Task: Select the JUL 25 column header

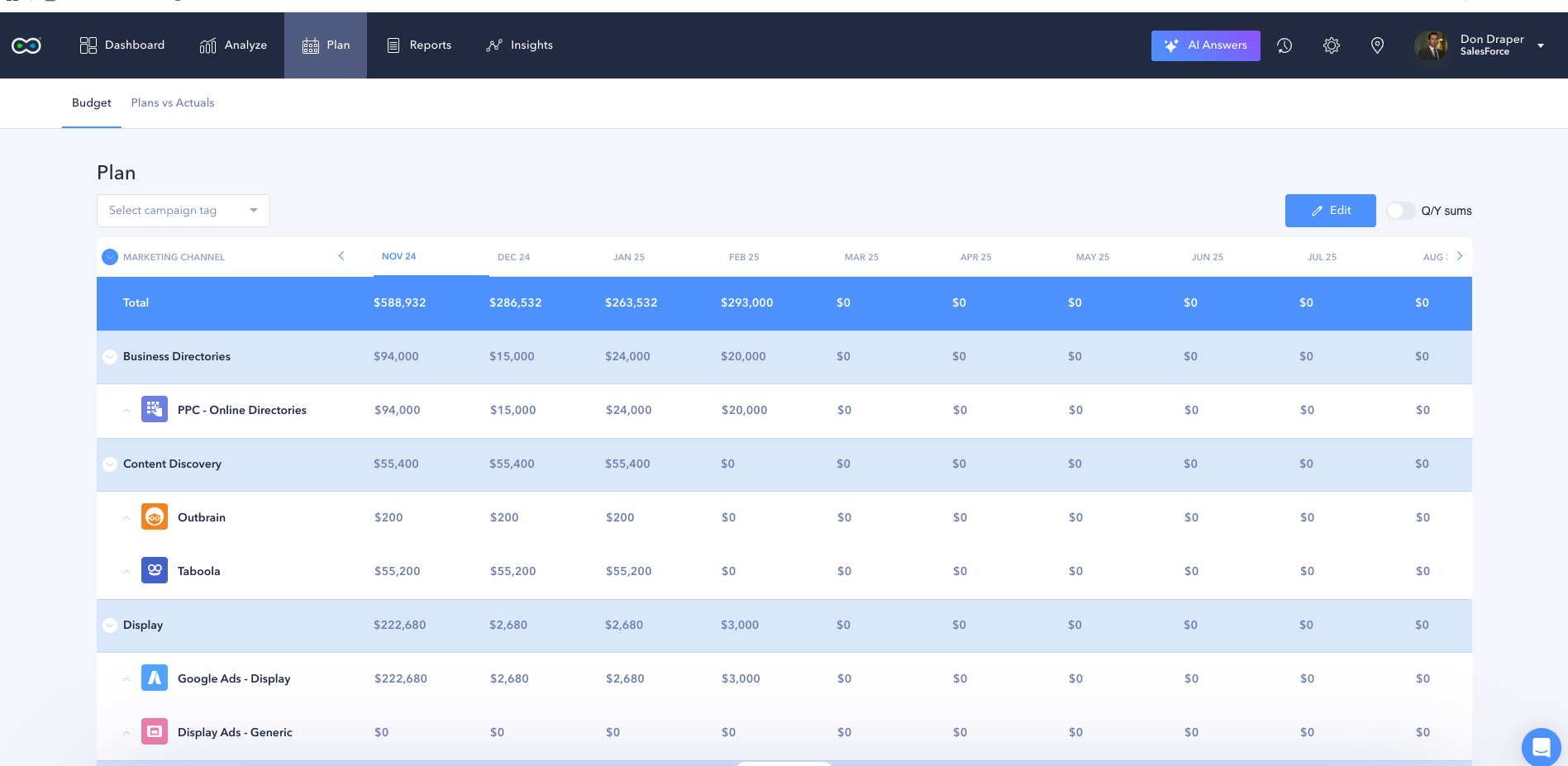Action: pyautogui.click(x=1322, y=257)
